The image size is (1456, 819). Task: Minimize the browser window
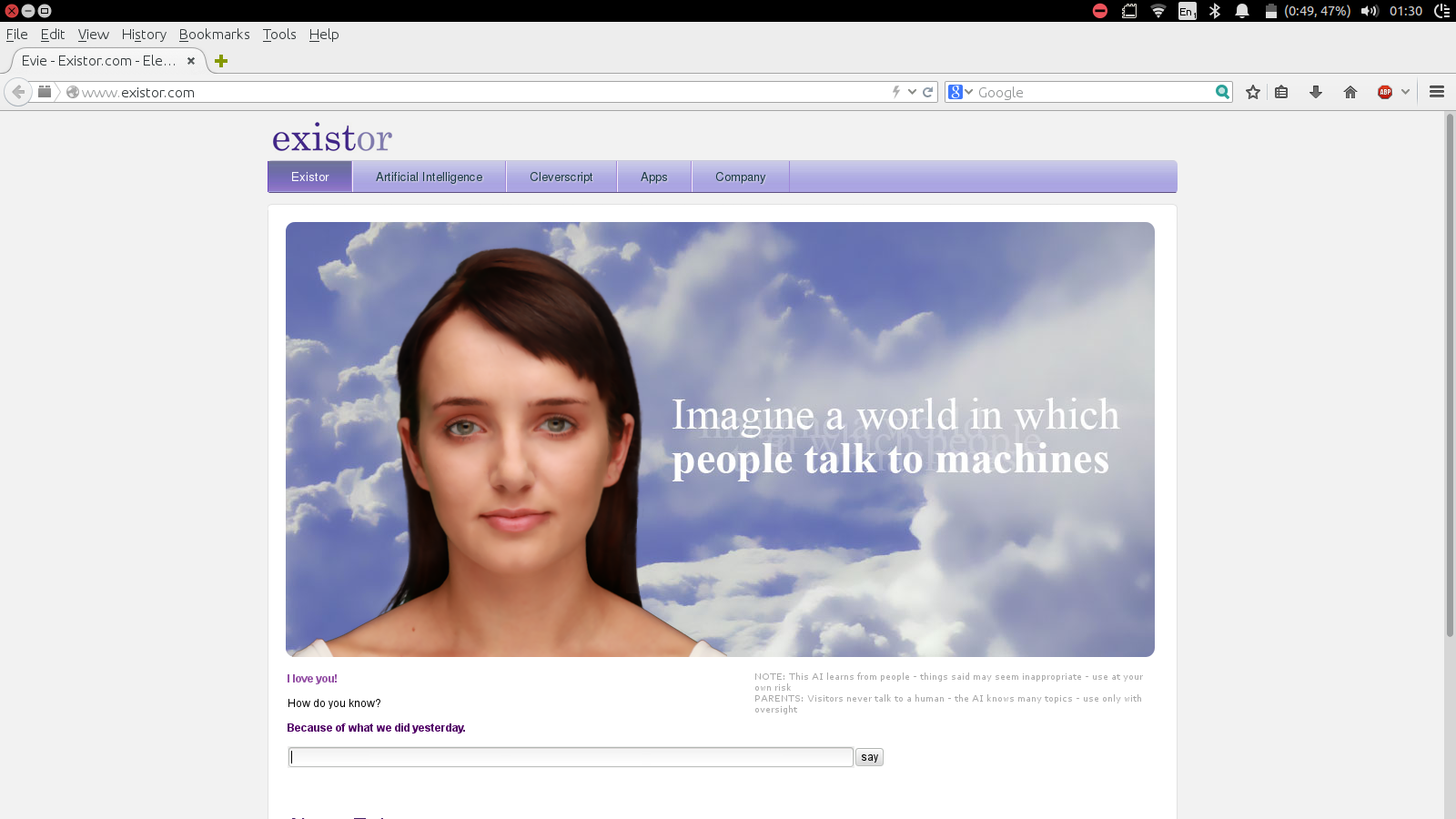[28, 11]
